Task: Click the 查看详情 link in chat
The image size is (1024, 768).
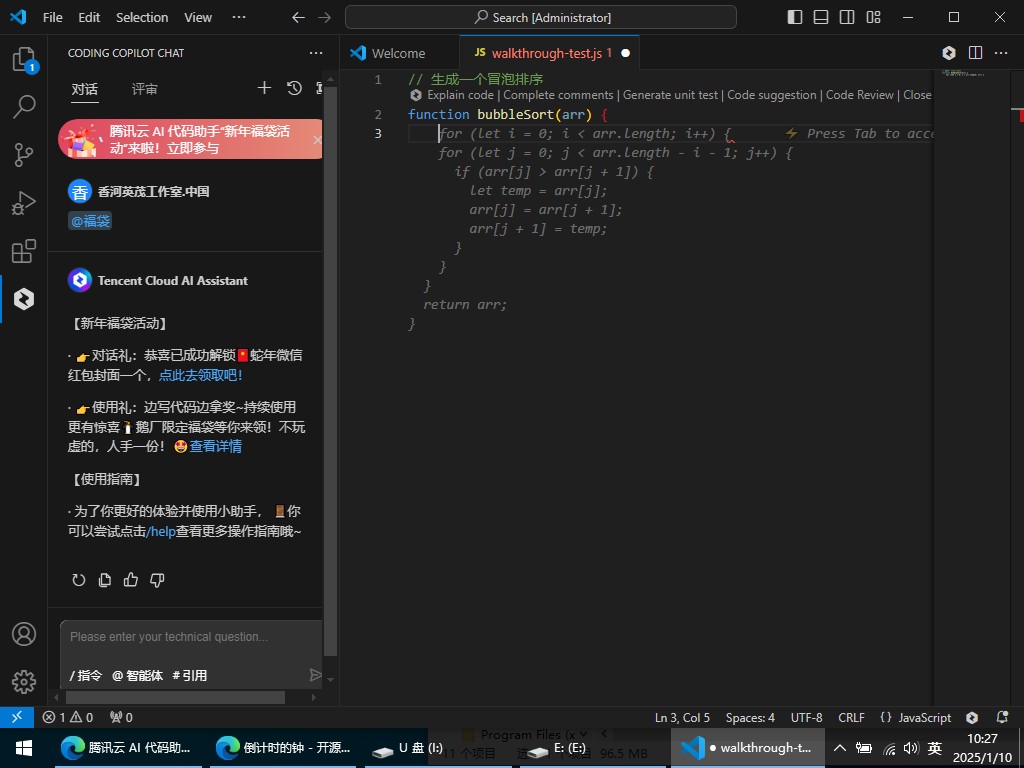Action: [x=216, y=446]
